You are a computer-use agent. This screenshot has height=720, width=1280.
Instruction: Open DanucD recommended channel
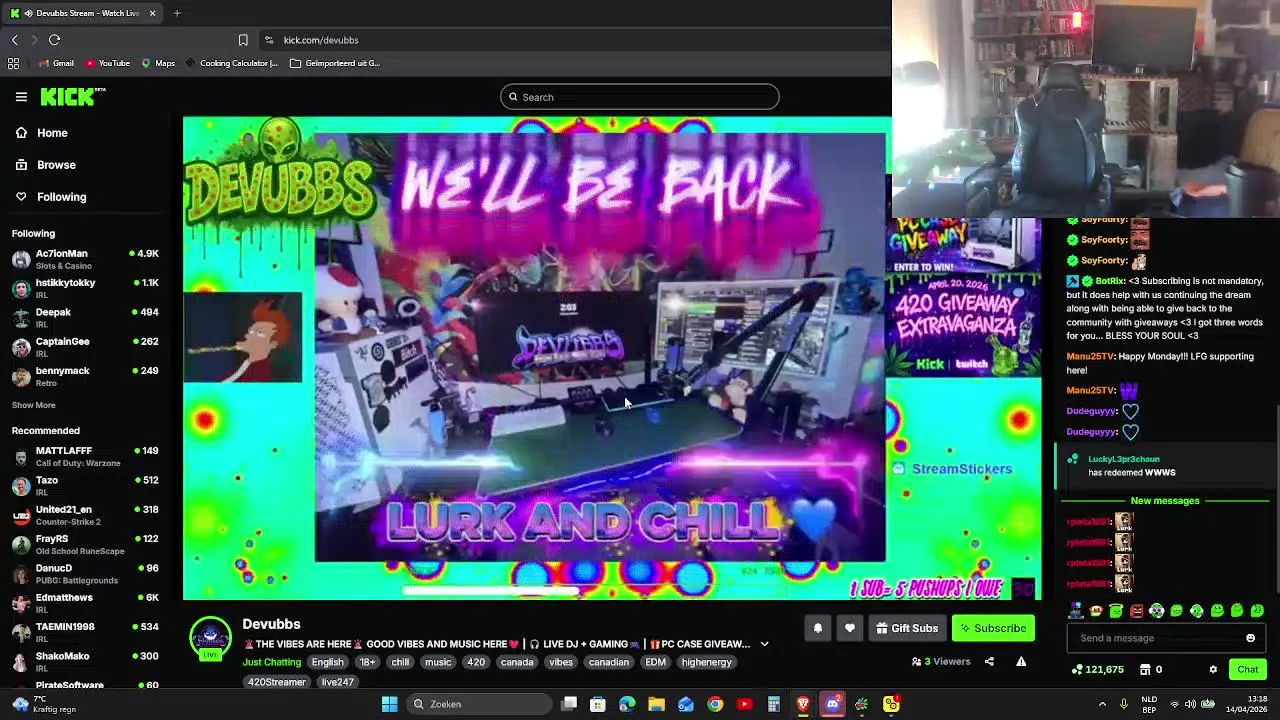point(85,574)
